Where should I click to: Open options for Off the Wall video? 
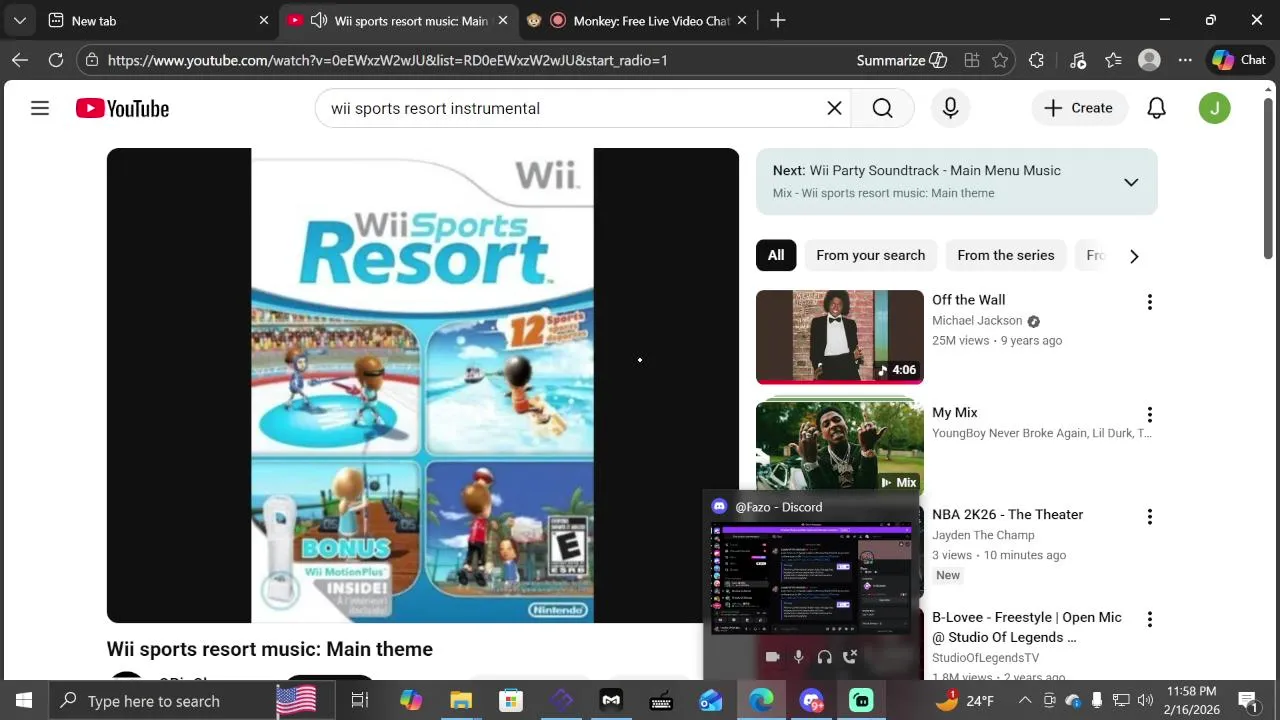tap(1149, 302)
